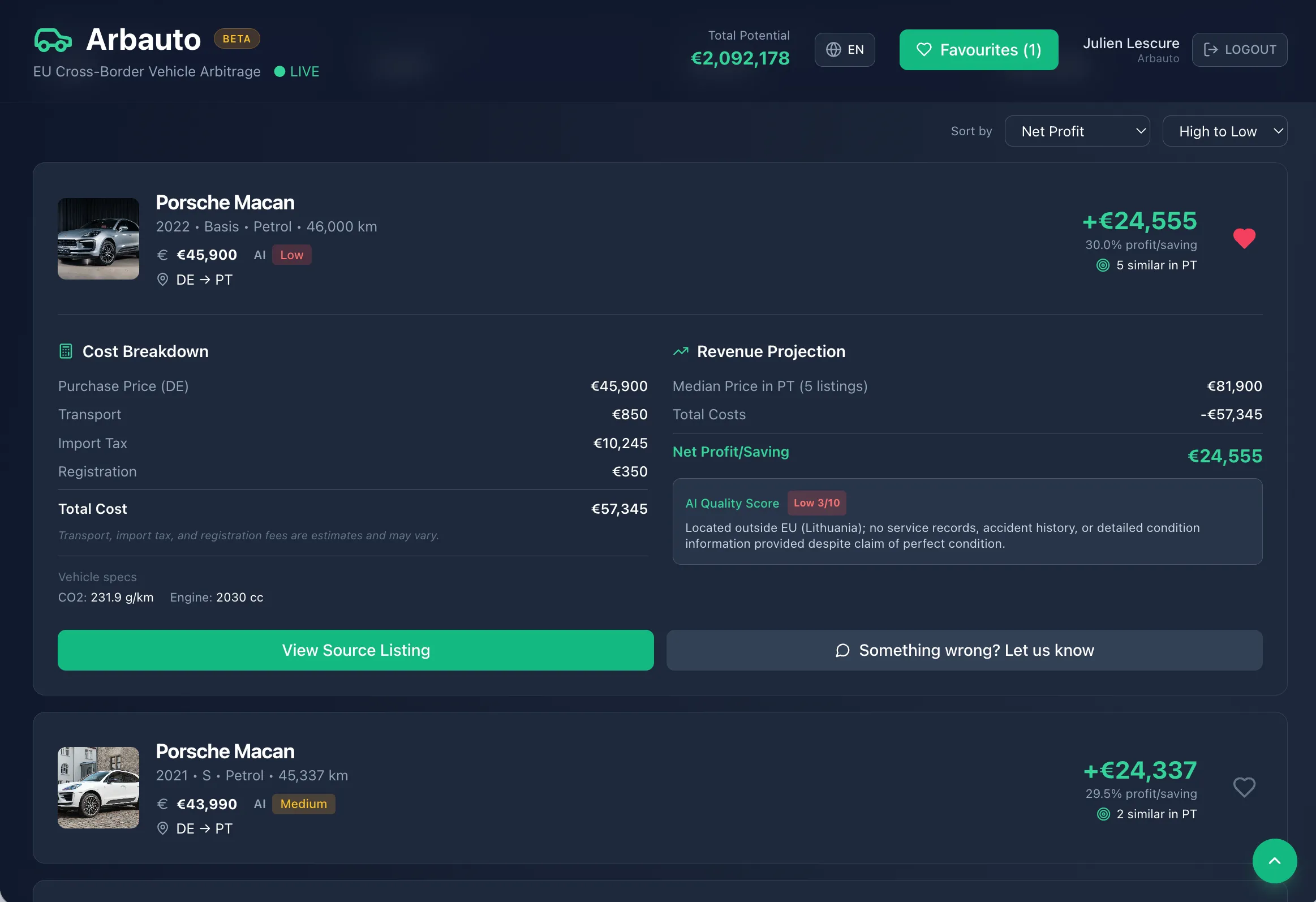Click the +€24,555 profit figure
1316x902 pixels.
[x=1140, y=220]
